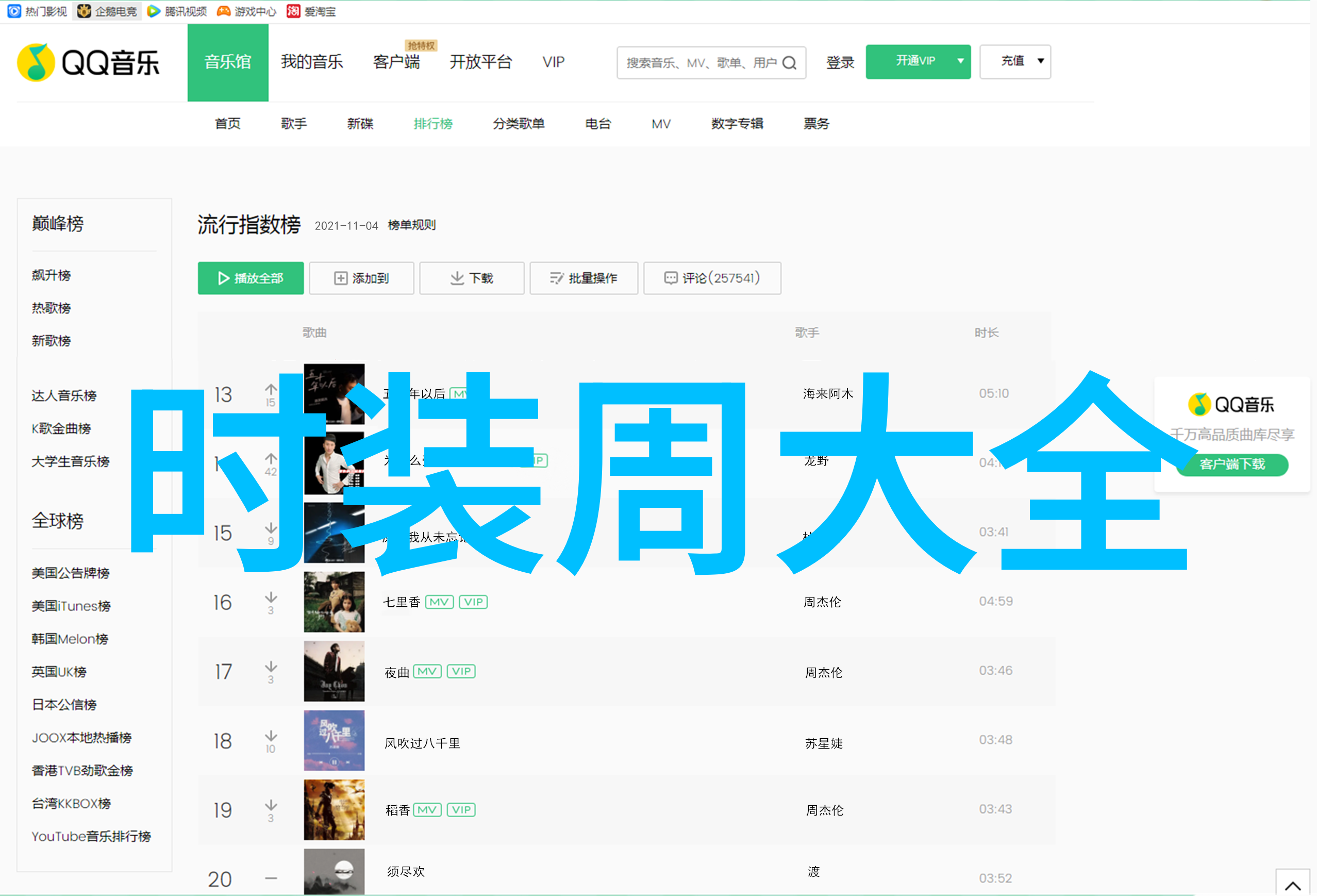Click the back-to-top arrow icon
Screen dimensions: 1317x896
[1293, 885]
